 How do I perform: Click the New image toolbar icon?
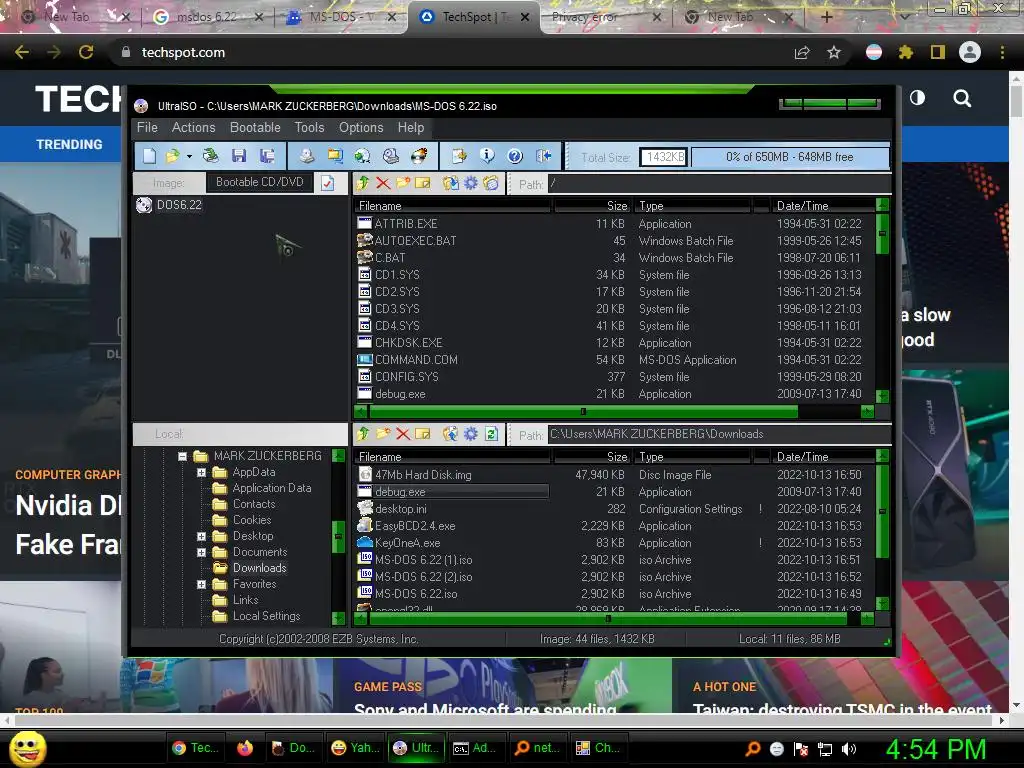click(150, 156)
